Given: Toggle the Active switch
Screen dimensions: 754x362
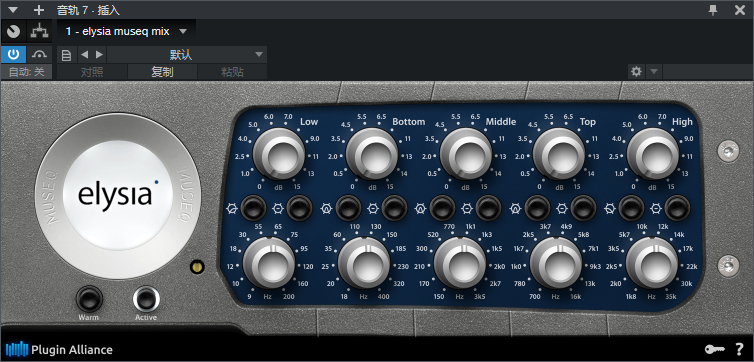Looking at the screenshot, I should click(x=146, y=299).
